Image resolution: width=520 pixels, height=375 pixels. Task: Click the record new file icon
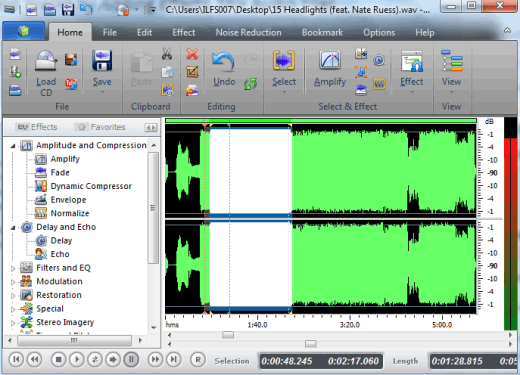point(15,72)
